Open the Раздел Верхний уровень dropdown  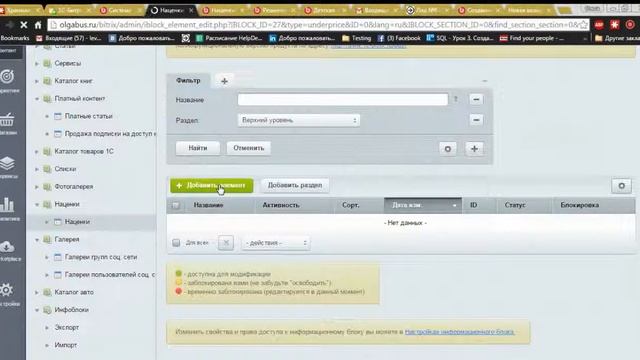point(299,120)
